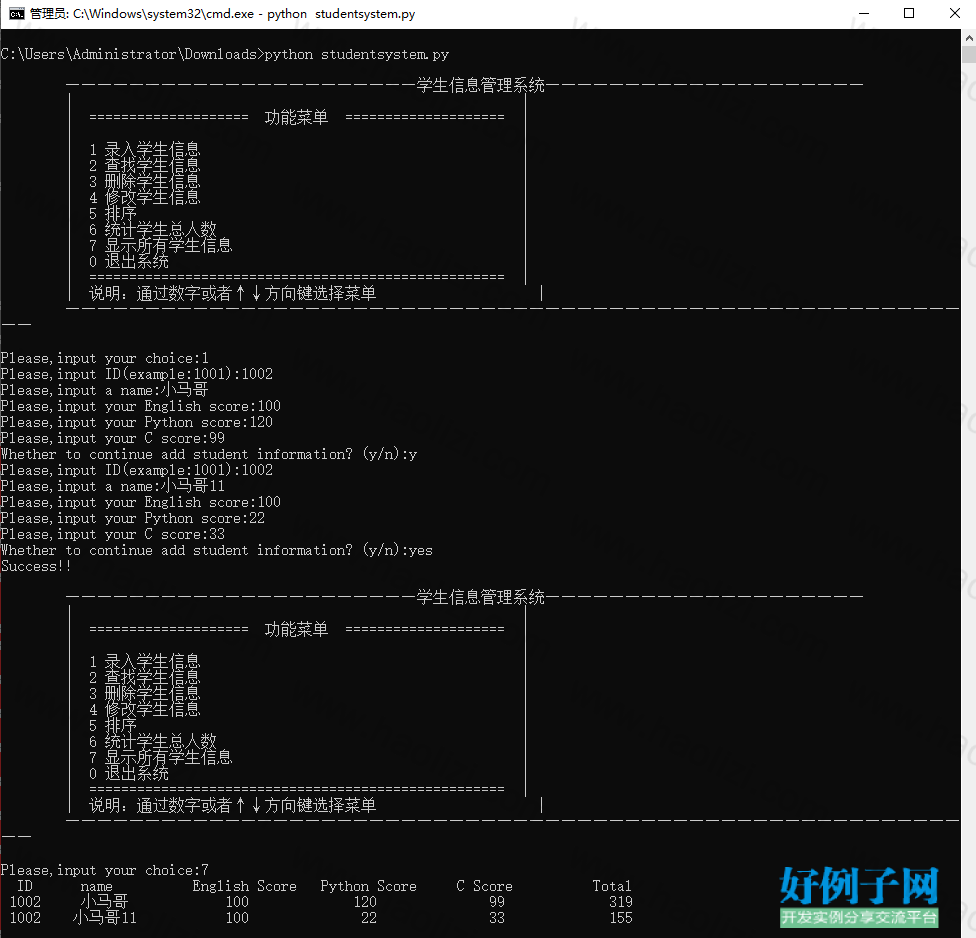The image size is (976, 938).
Task: Click the prompt line ending '(y/n):y'
Action: click(209, 454)
